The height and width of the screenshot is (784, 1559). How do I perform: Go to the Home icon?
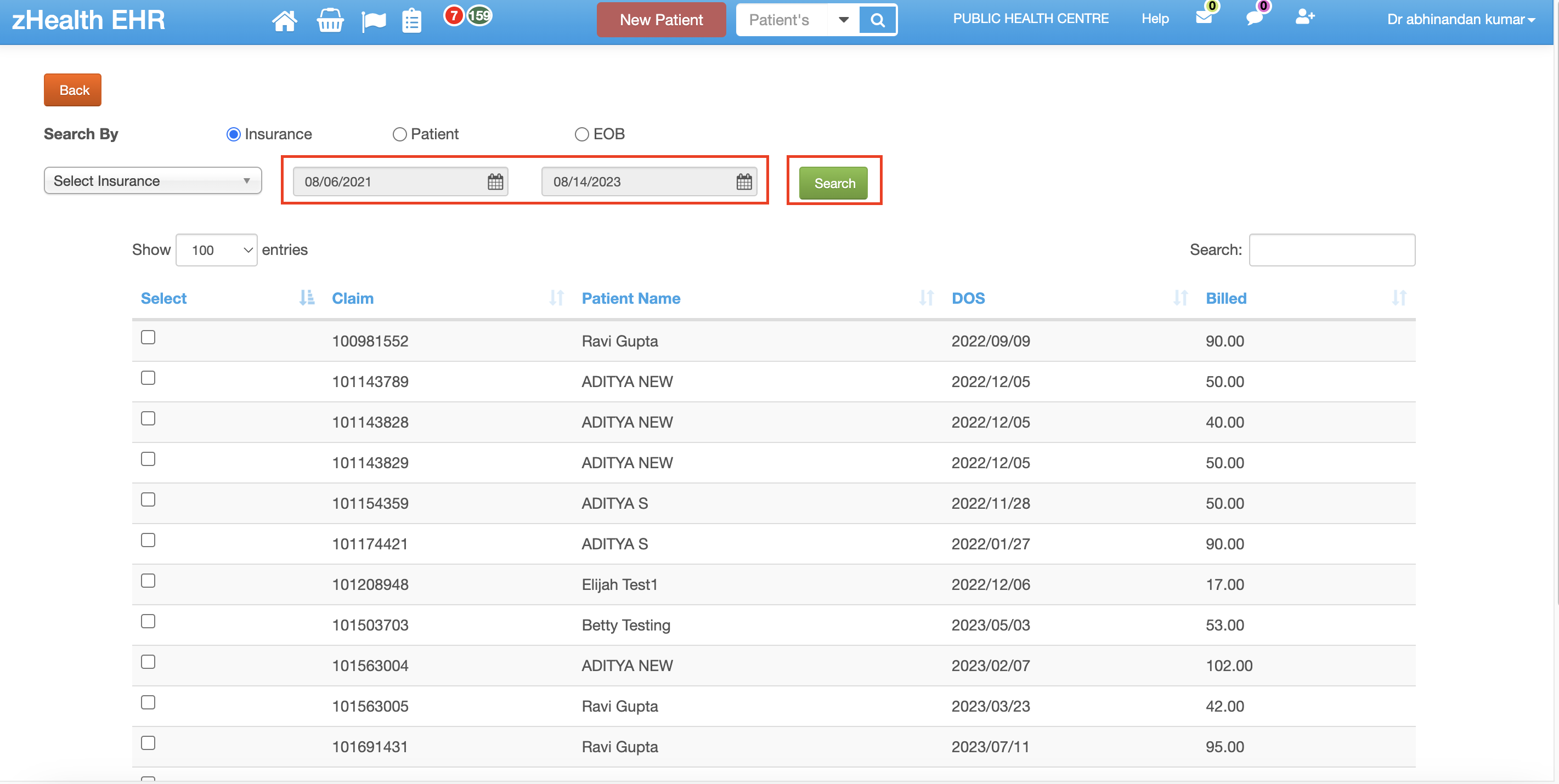pyautogui.click(x=285, y=21)
